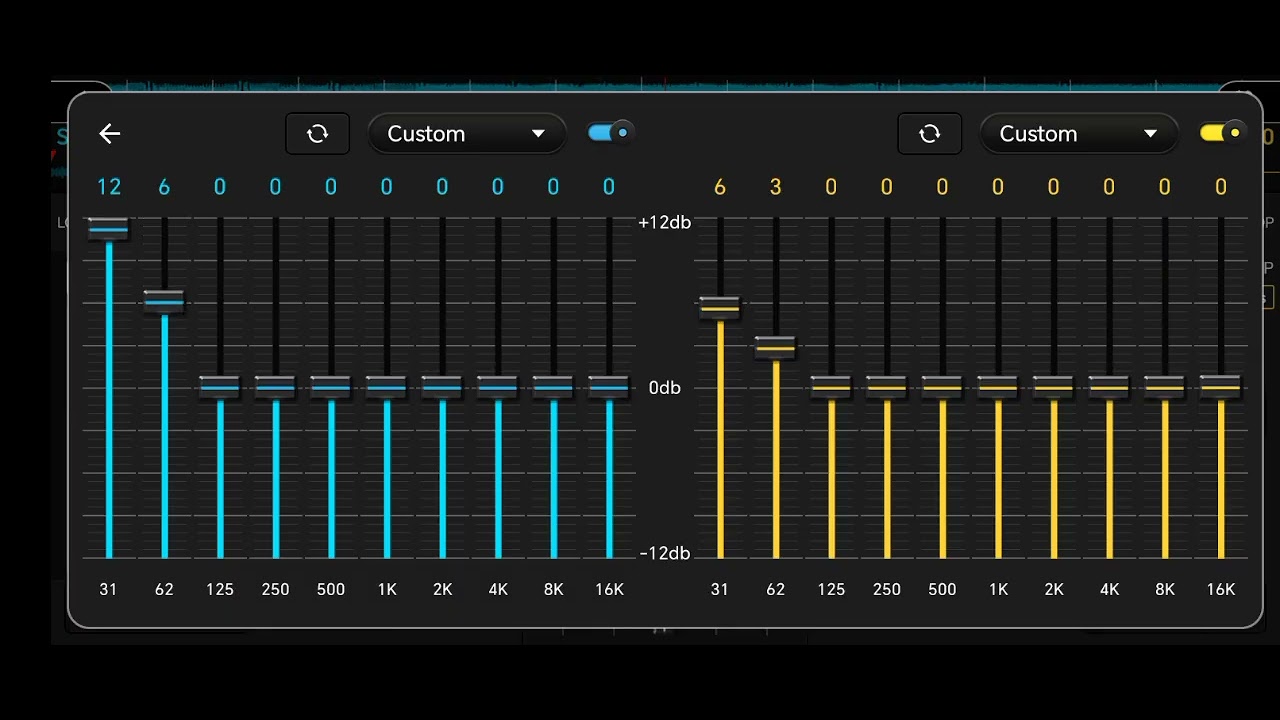This screenshot has width=1280, height=720.
Task: Click the blue 125 Hz slider handle
Action: click(220, 387)
